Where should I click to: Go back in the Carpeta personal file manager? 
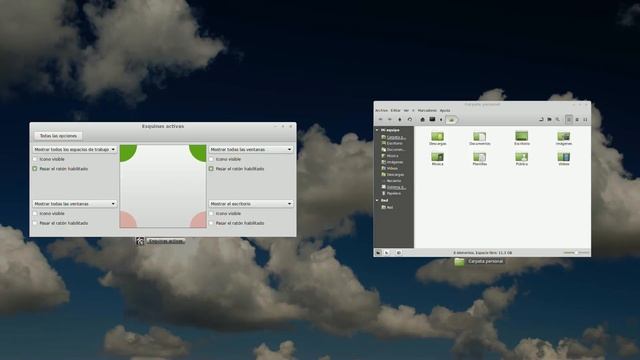(380, 119)
